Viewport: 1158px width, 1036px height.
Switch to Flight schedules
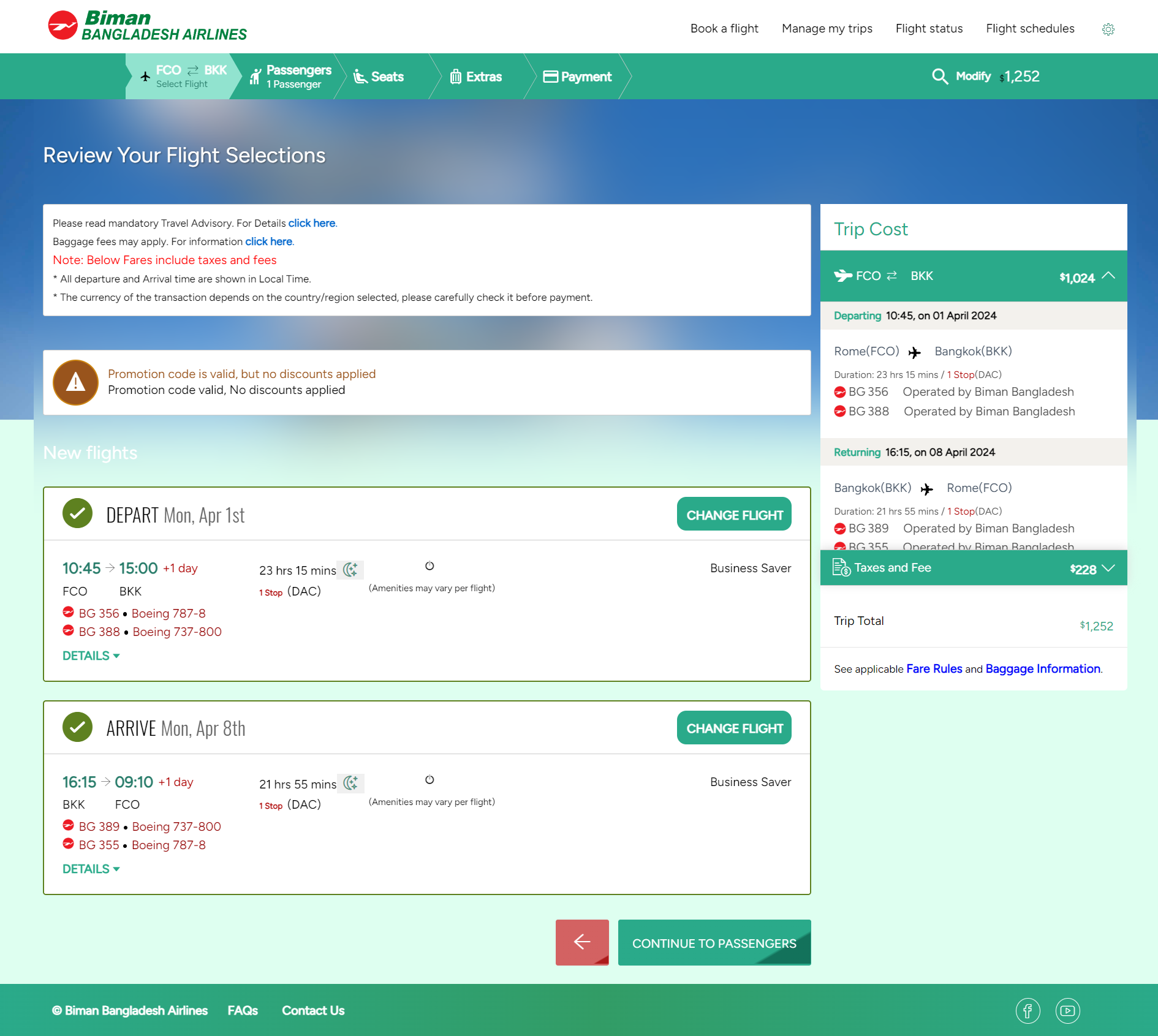[1029, 29]
